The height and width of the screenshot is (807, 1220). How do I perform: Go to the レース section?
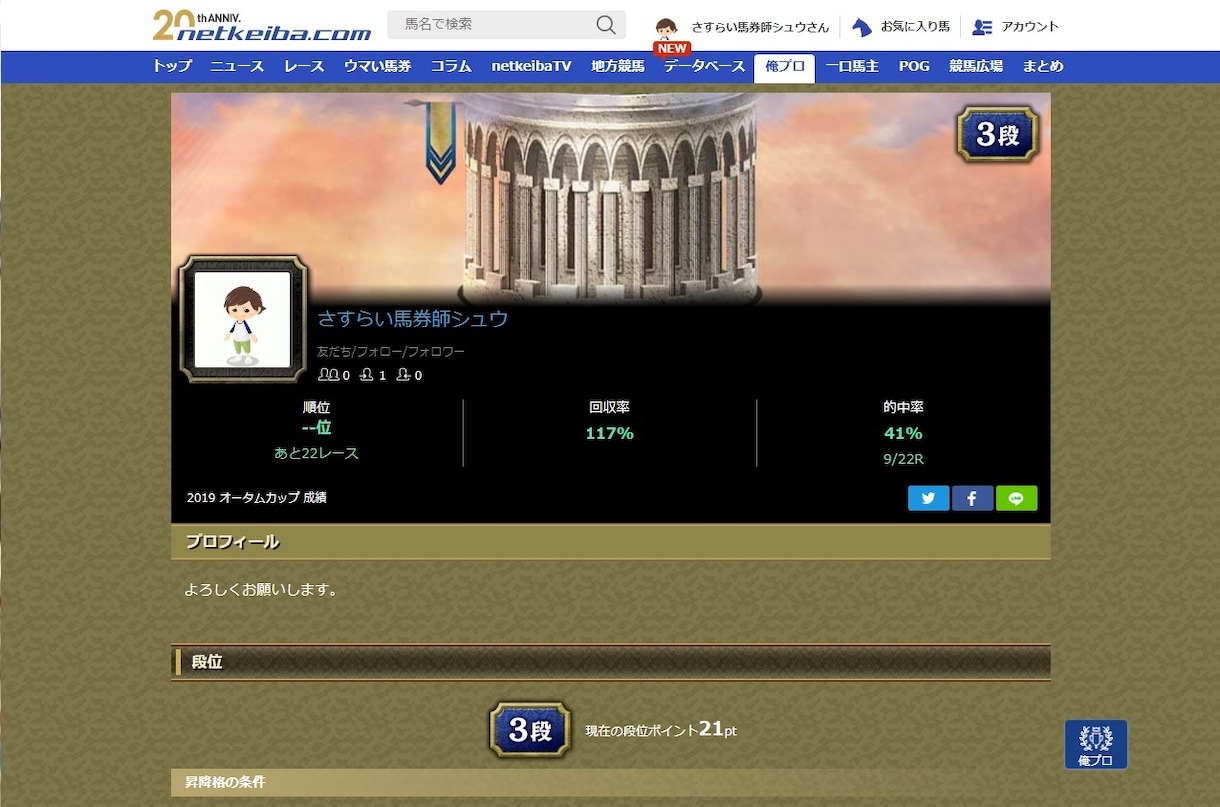(304, 66)
